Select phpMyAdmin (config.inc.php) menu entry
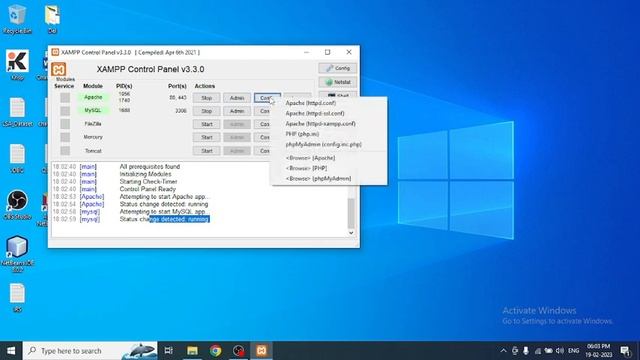The height and width of the screenshot is (360, 640). click(329, 144)
